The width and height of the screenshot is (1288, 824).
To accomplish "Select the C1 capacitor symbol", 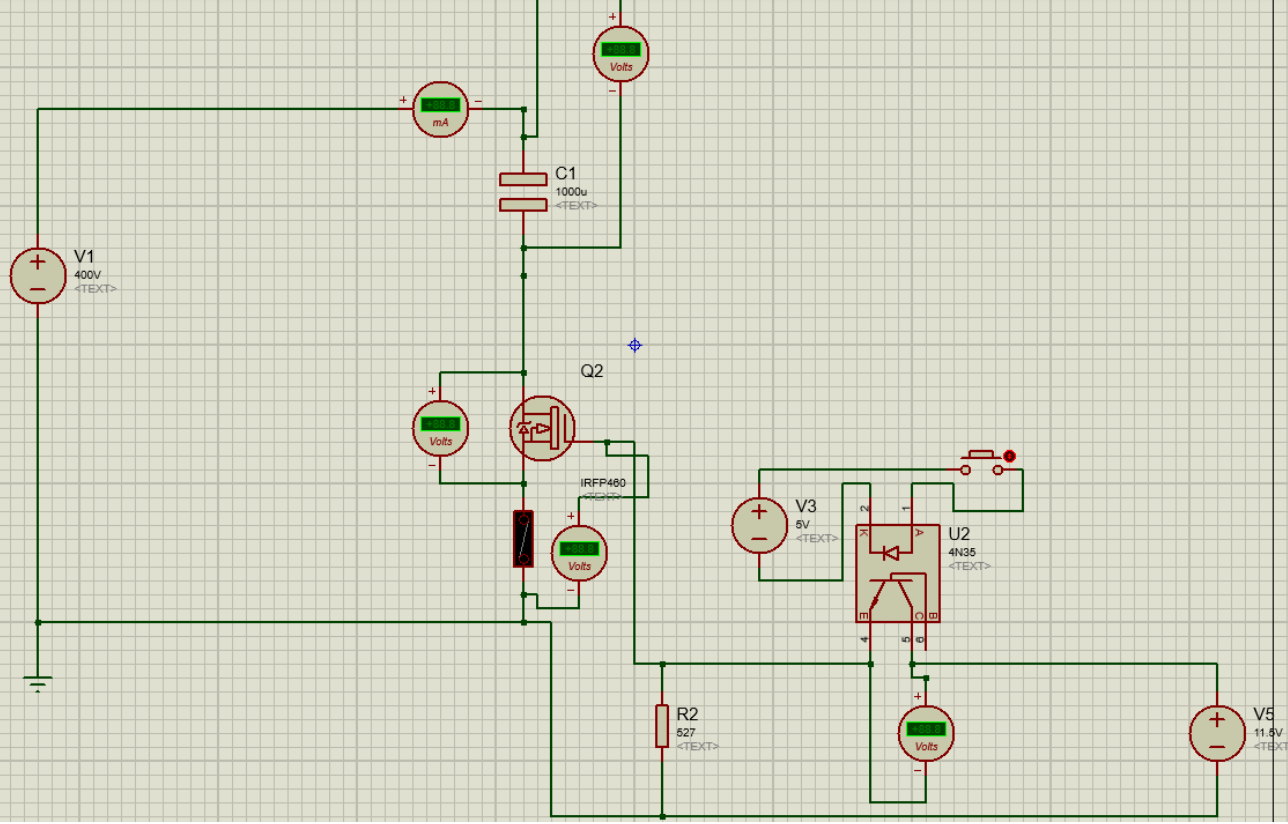I will click(x=523, y=192).
